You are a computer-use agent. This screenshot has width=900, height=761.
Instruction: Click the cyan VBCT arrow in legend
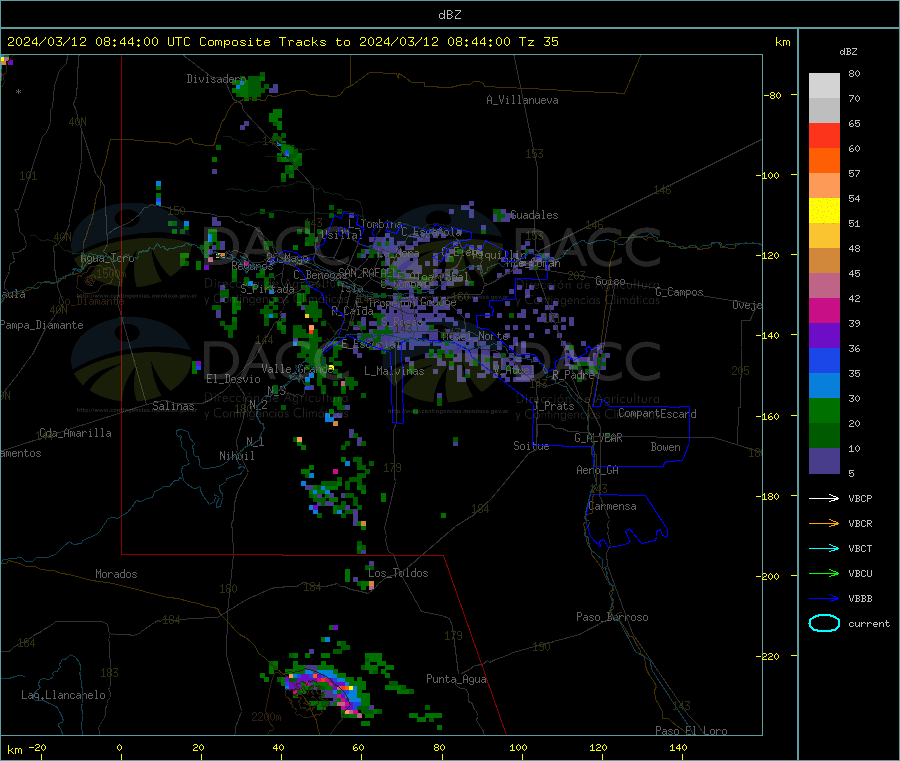click(x=824, y=549)
